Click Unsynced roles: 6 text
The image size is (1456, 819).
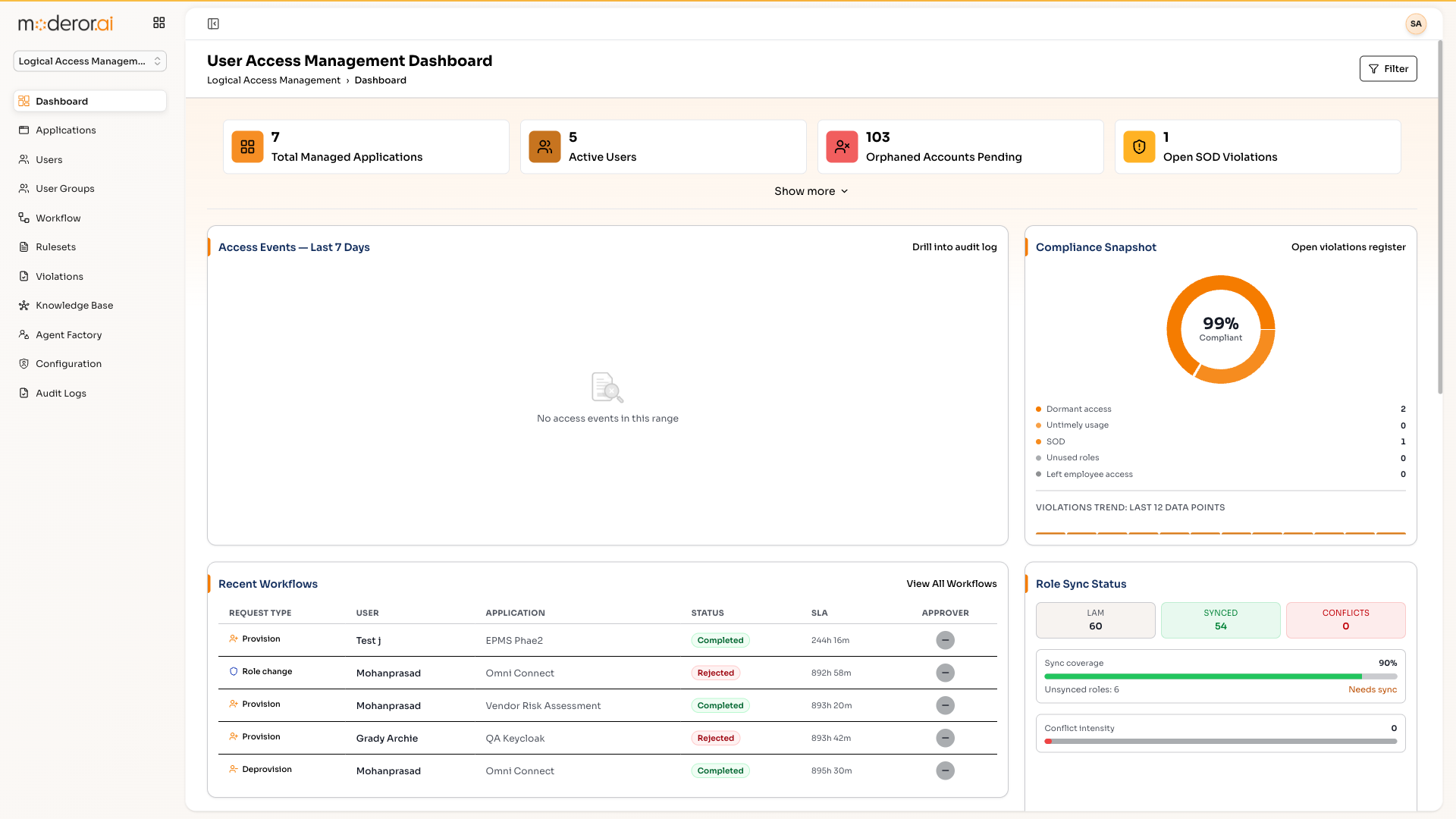pos(1081,690)
